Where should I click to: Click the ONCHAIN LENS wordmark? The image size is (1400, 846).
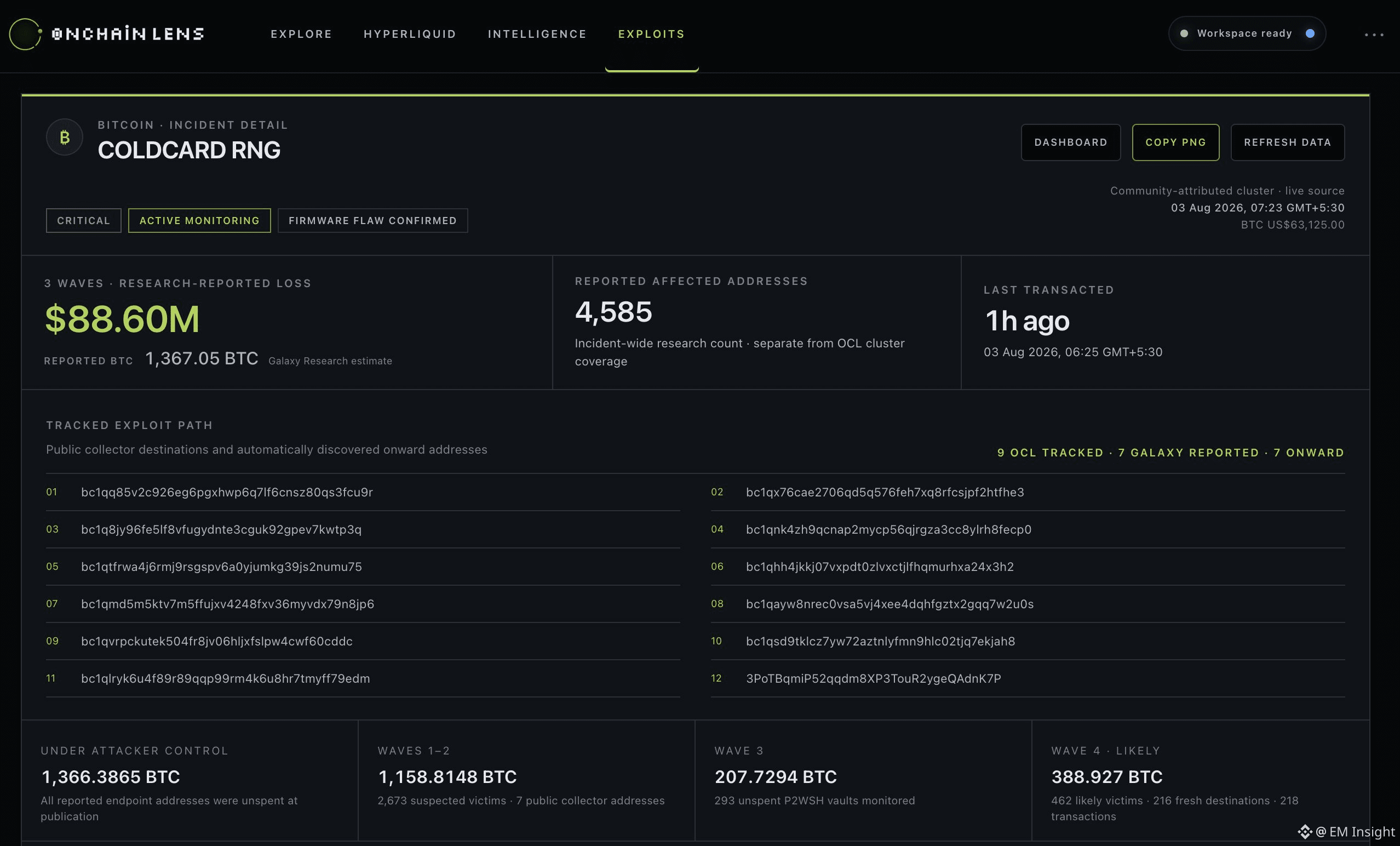coord(128,34)
